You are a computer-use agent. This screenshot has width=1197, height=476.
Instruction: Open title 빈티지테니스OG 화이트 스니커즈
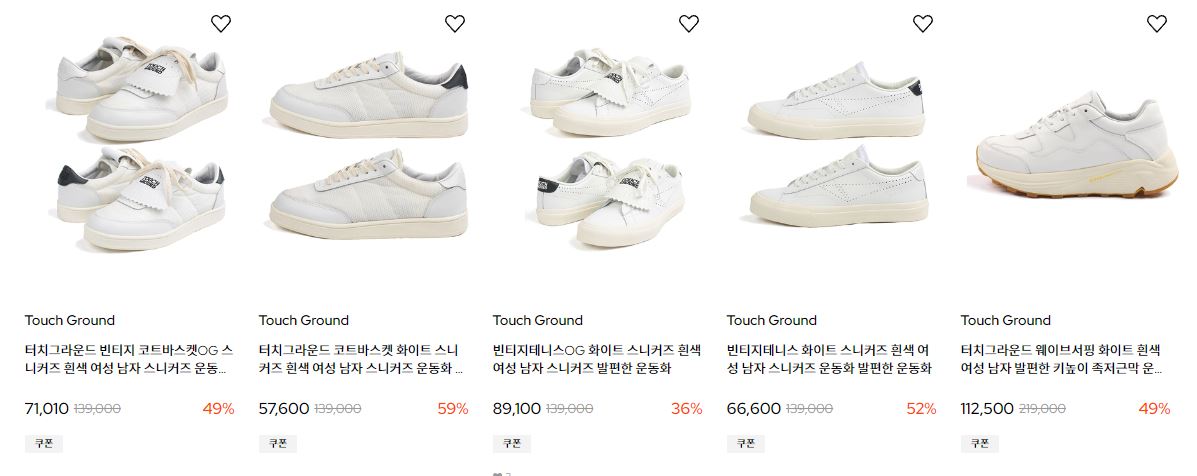(x=597, y=360)
